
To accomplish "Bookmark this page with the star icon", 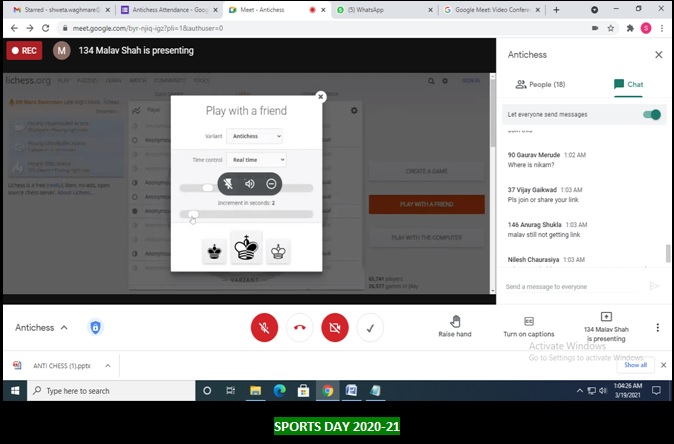I will pyautogui.click(x=610, y=28).
